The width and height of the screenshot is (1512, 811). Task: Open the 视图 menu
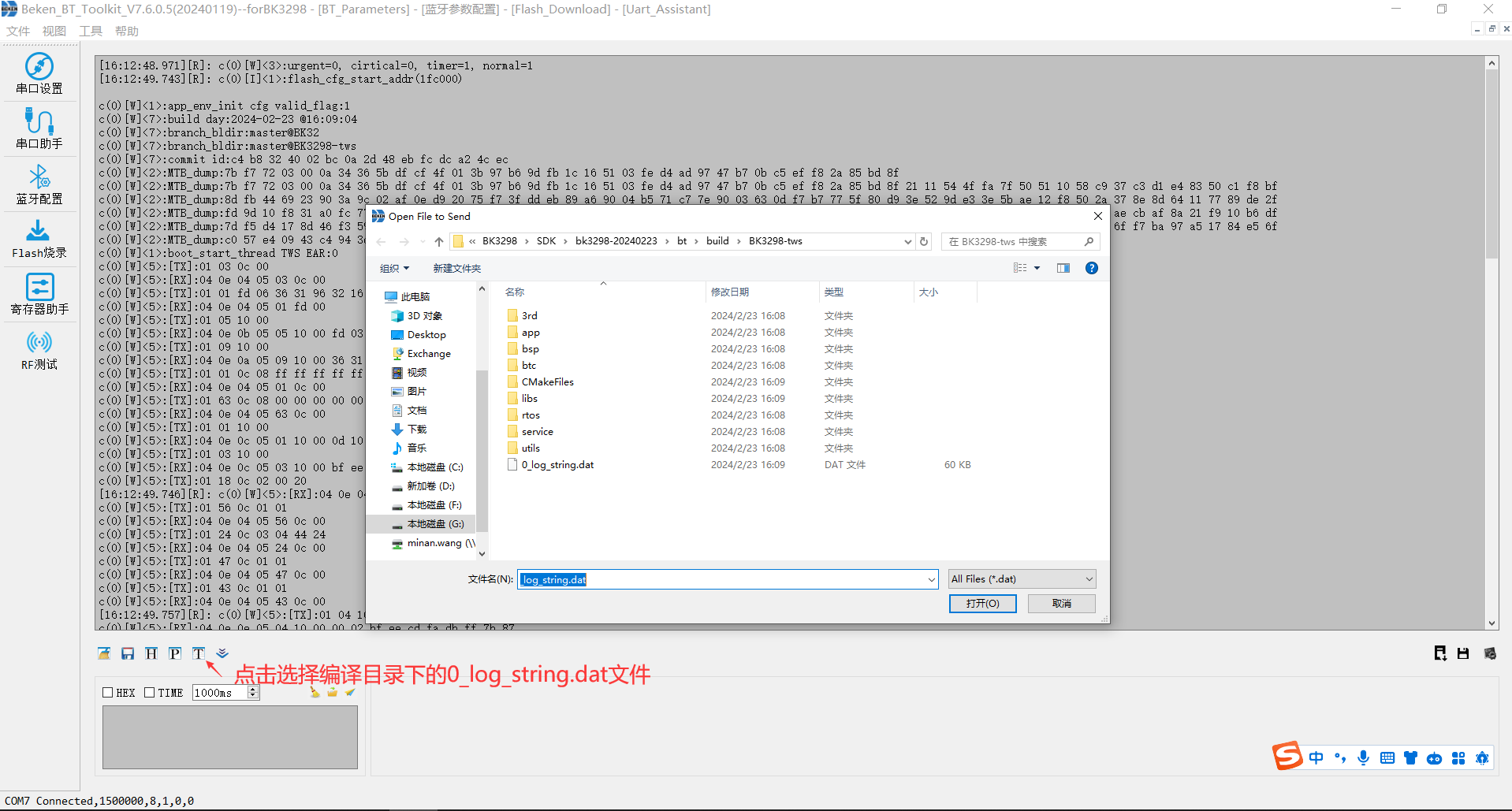pos(54,30)
